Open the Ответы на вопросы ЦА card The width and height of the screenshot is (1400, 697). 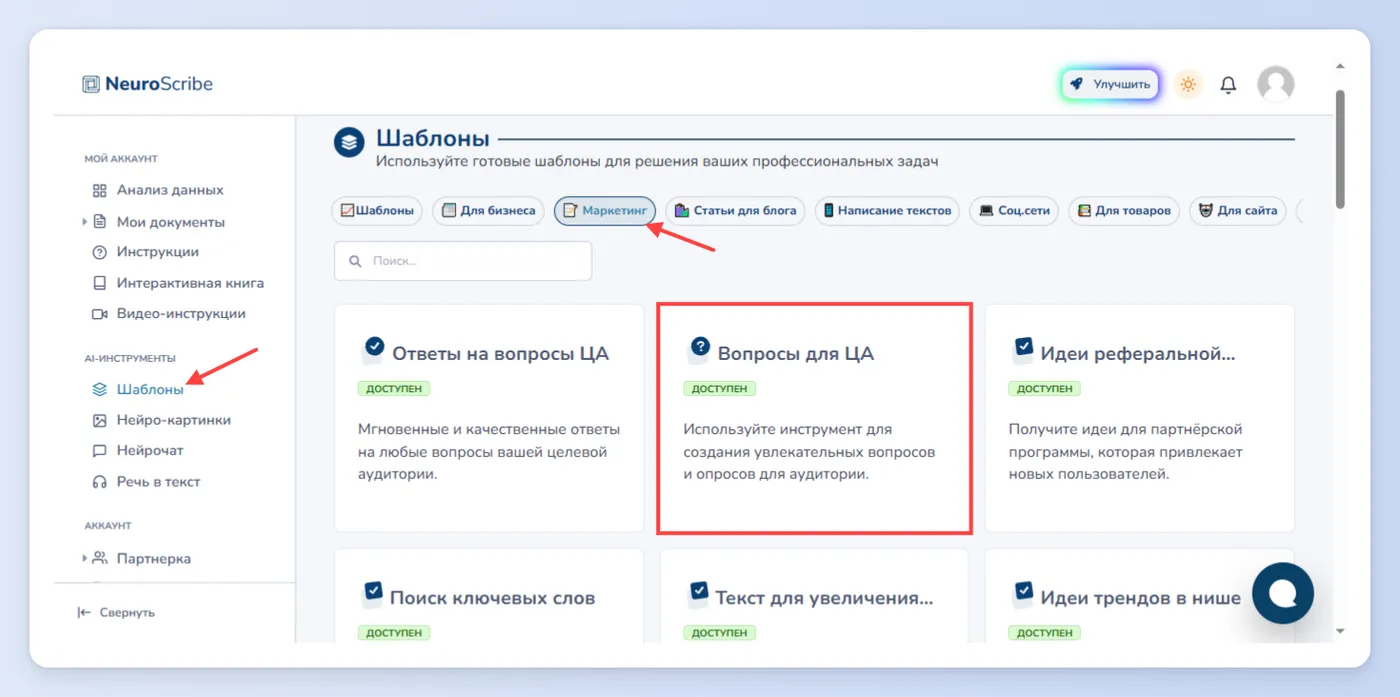point(489,418)
